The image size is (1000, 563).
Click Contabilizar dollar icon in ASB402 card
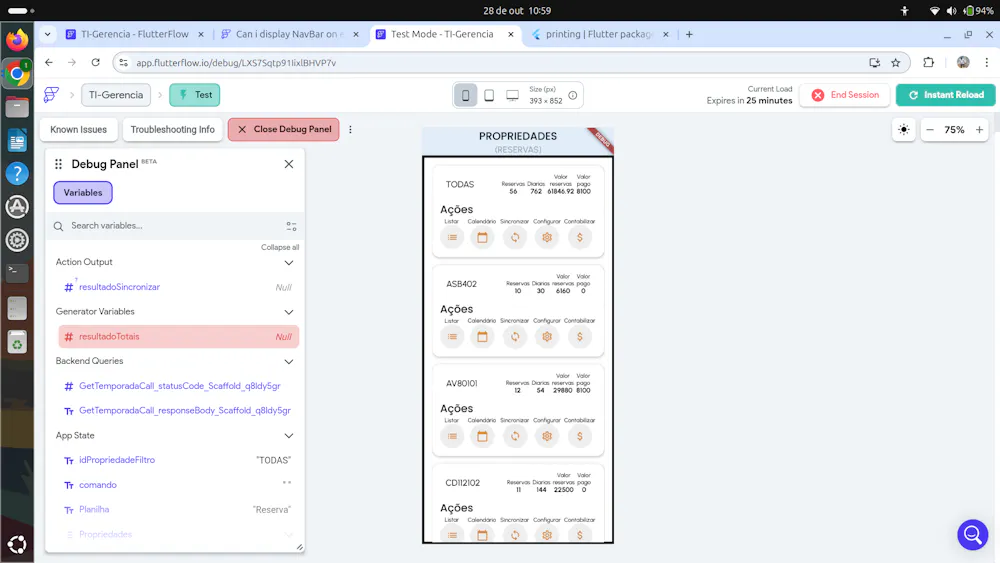pos(580,337)
